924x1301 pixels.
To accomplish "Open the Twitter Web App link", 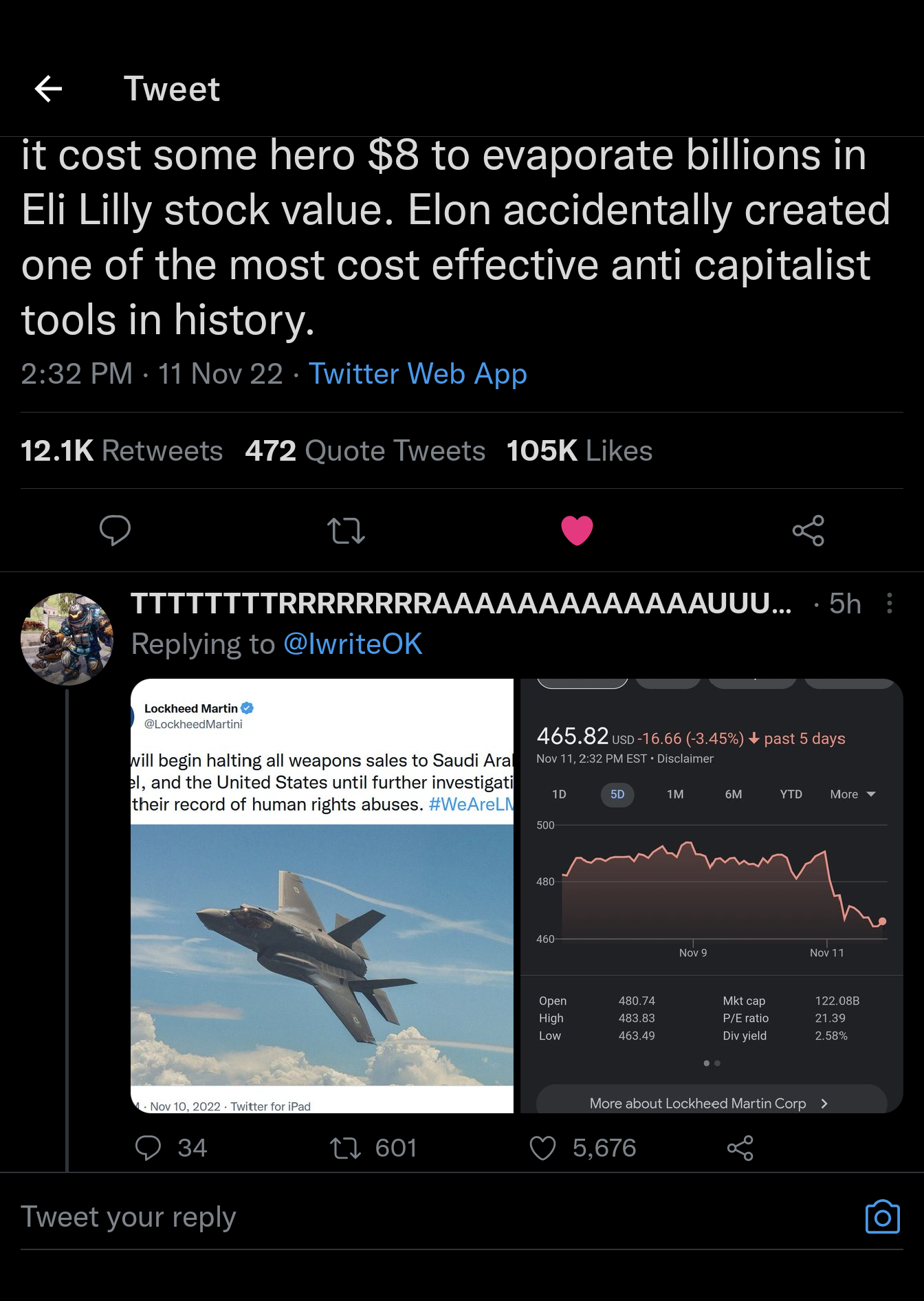I will point(417,374).
